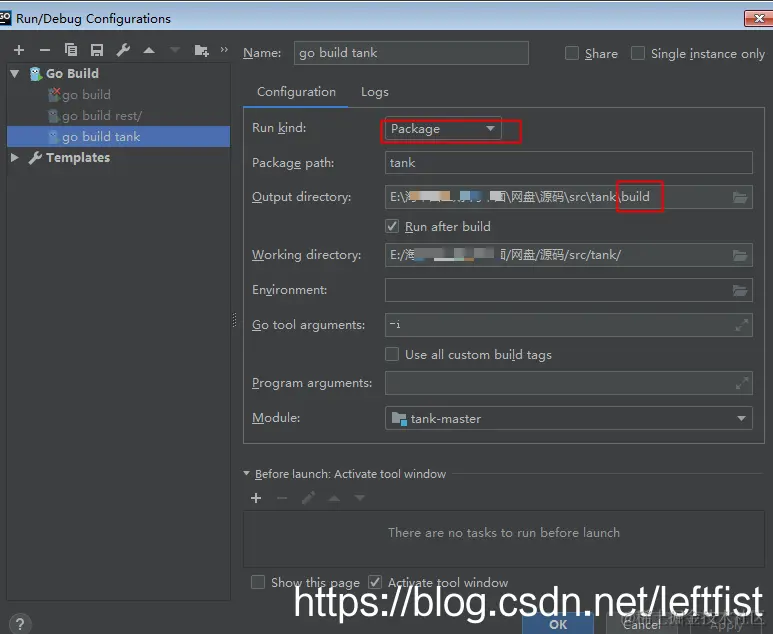
Task: Remove the selected configuration with minus icon
Action: click(x=45, y=50)
